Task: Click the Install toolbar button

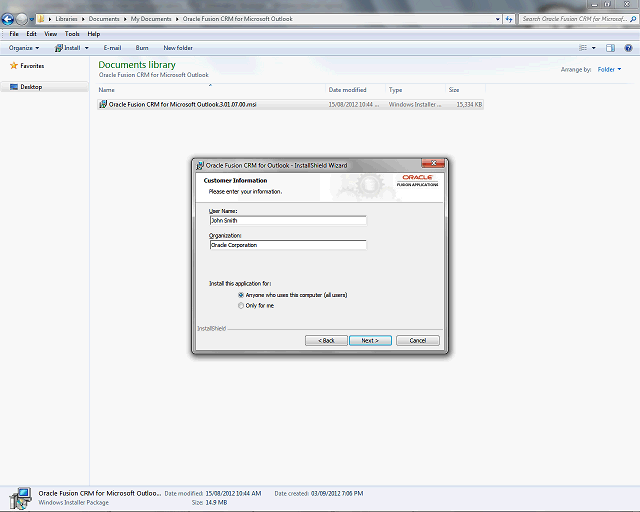Action: pyautogui.click(x=68, y=48)
